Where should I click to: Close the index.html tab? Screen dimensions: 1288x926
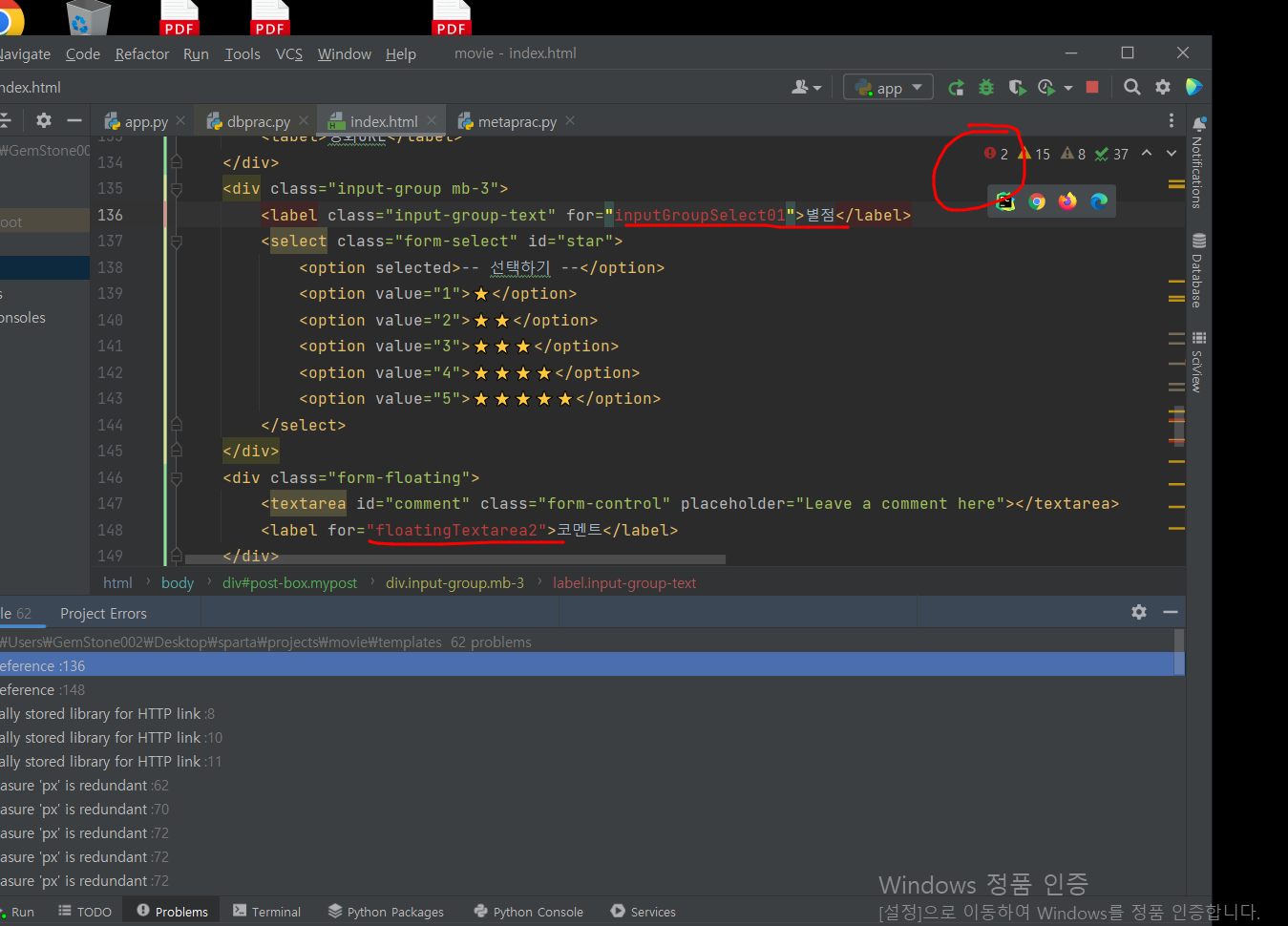[432, 120]
